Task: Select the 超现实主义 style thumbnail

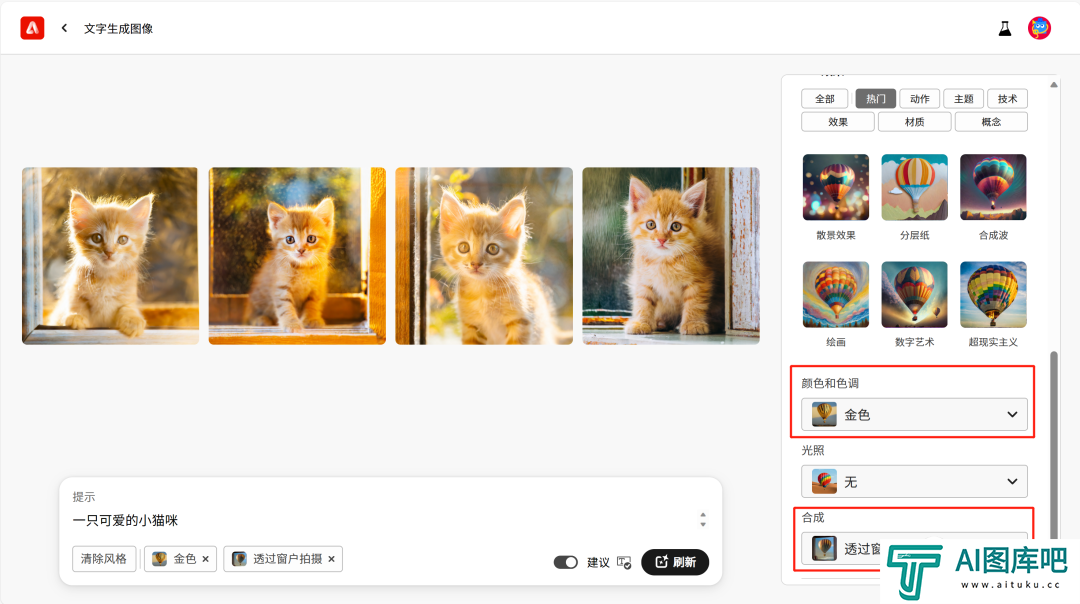Action: (x=993, y=294)
